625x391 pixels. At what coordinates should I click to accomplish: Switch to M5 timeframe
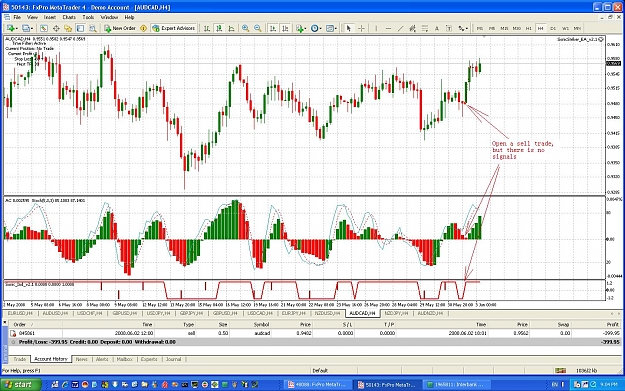pyautogui.click(x=492, y=28)
